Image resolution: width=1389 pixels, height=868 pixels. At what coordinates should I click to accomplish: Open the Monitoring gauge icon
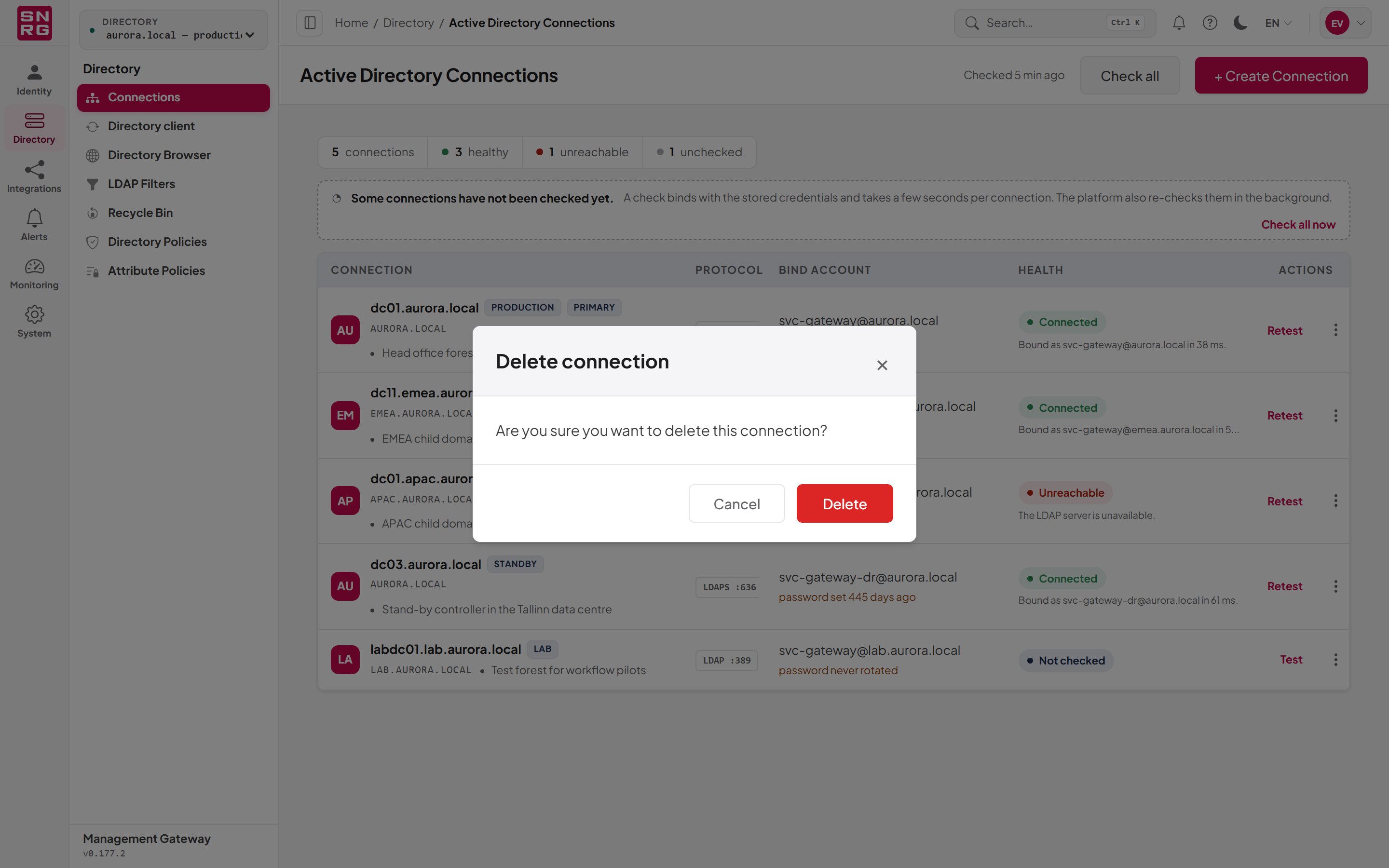34,273
